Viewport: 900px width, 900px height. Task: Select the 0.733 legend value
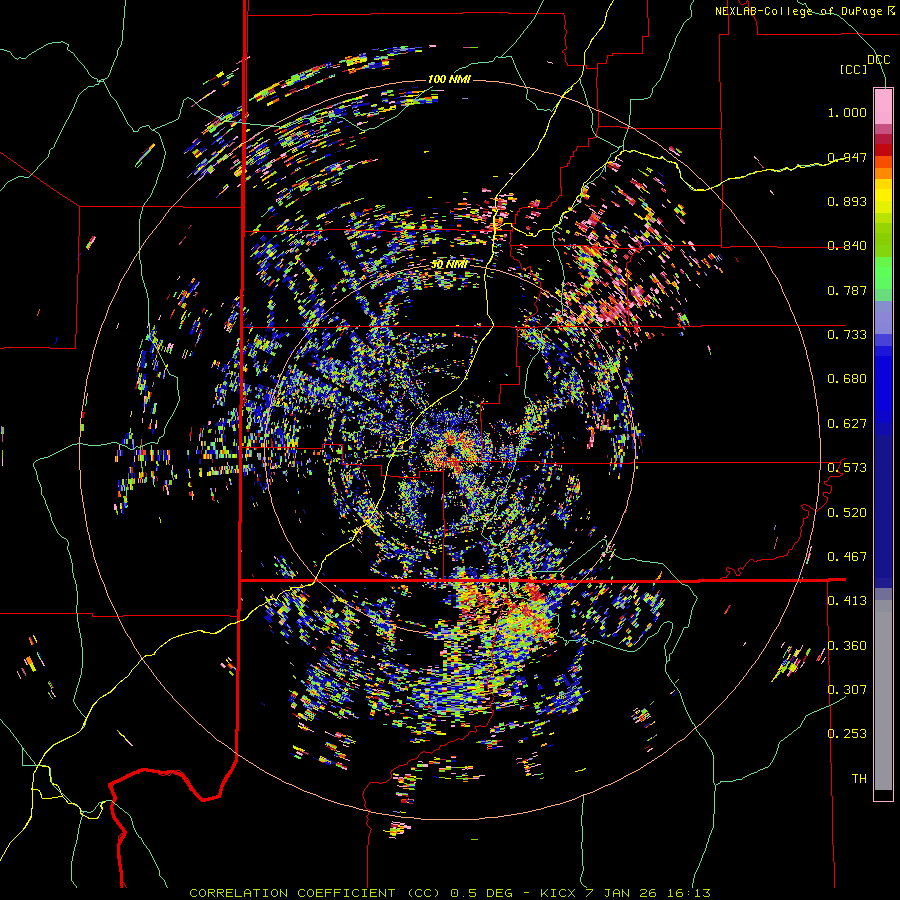click(x=847, y=335)
